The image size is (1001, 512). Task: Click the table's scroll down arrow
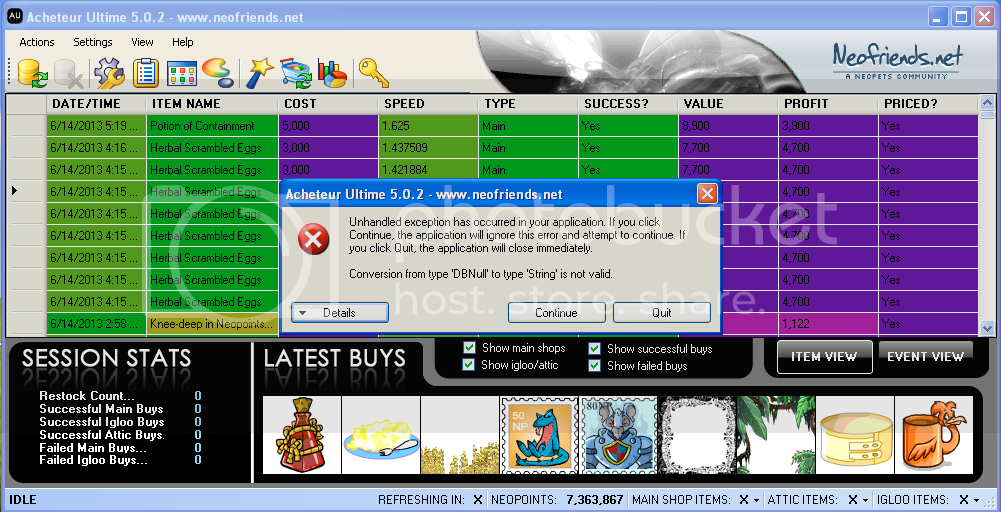tap(987, 327)
